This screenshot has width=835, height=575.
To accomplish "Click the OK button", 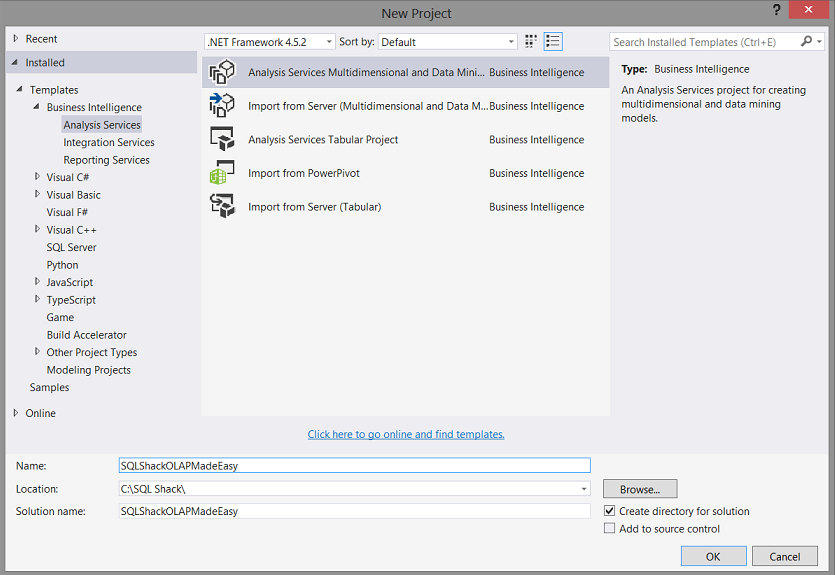I will click(713, 556).
